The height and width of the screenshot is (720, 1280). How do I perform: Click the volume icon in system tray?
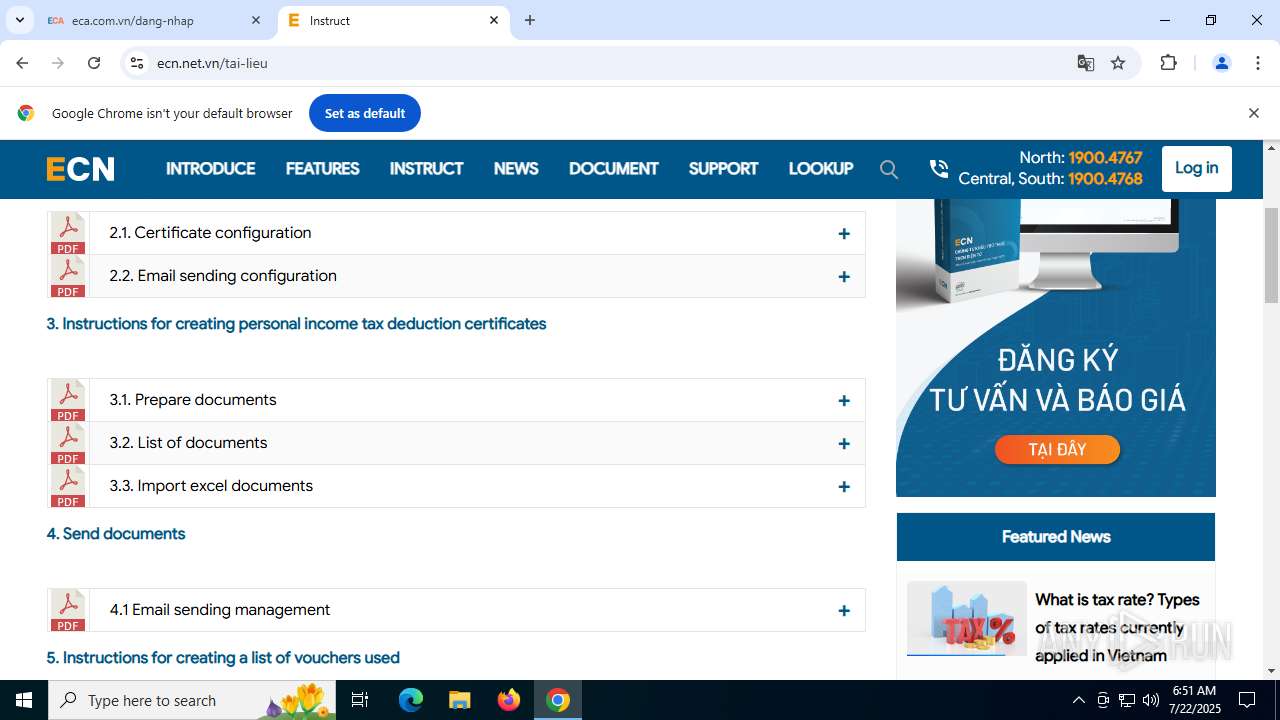[1151, 700]
